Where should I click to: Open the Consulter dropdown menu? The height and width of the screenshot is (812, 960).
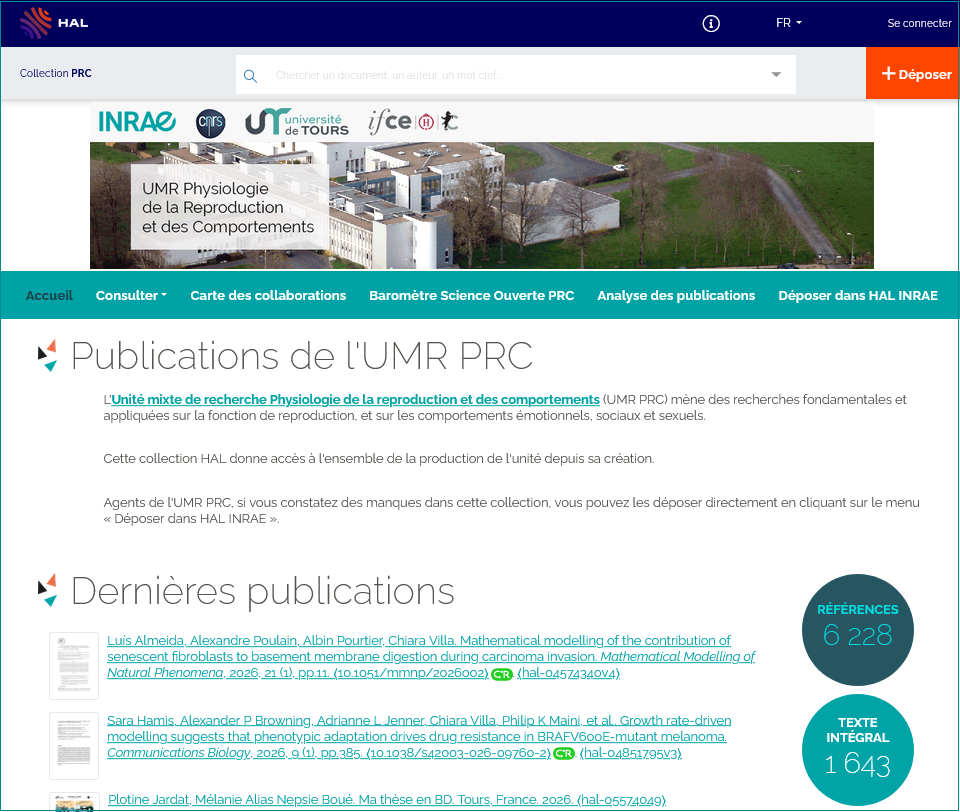(131, 295)
